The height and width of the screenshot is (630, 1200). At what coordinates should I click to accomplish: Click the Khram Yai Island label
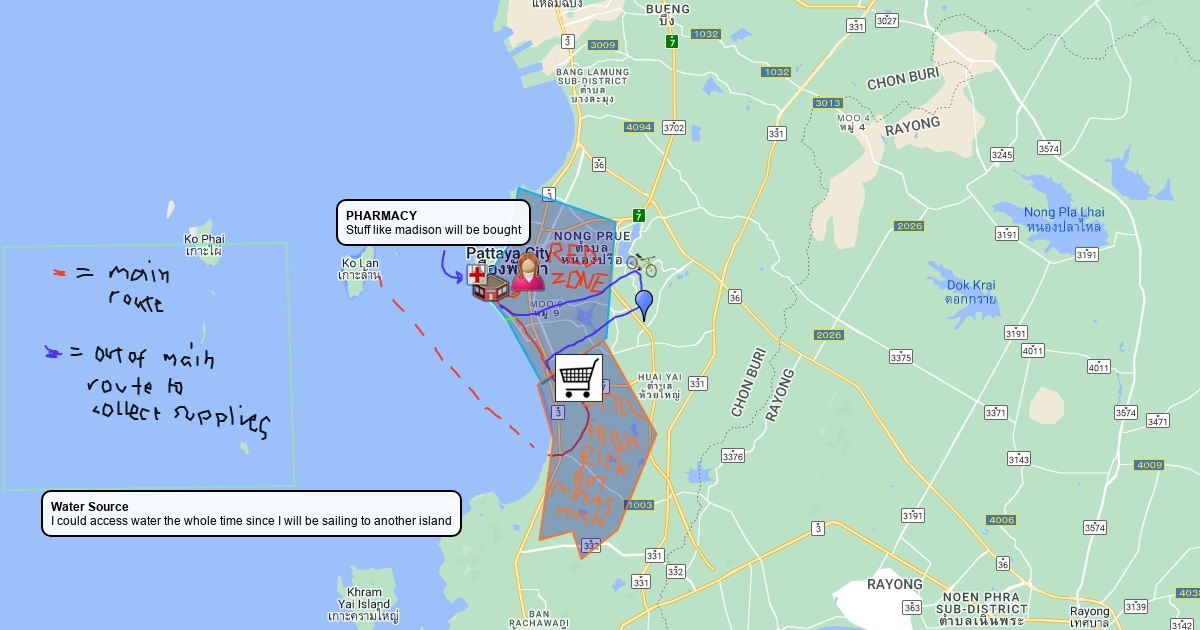(363, 604)
